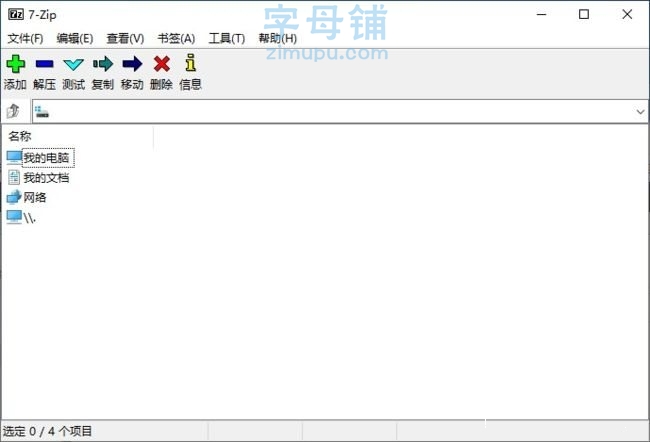Open the 编辑(E) menu
The image size is (650, 442).
point(75,39)
